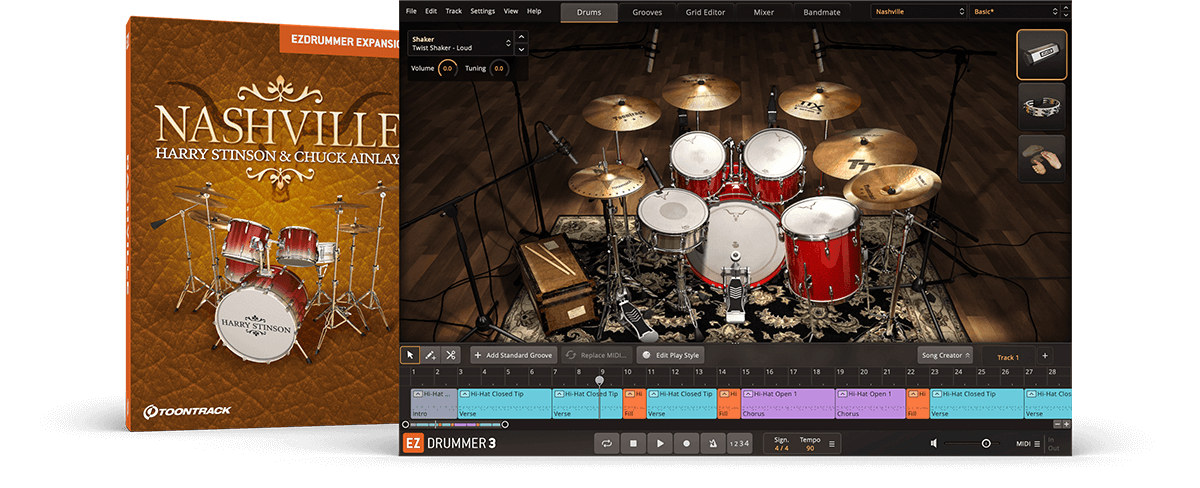The height and width of the screenshot is (488, 1200).
Task: Switch to the Mixer tab
Action: tap(763, 12)
